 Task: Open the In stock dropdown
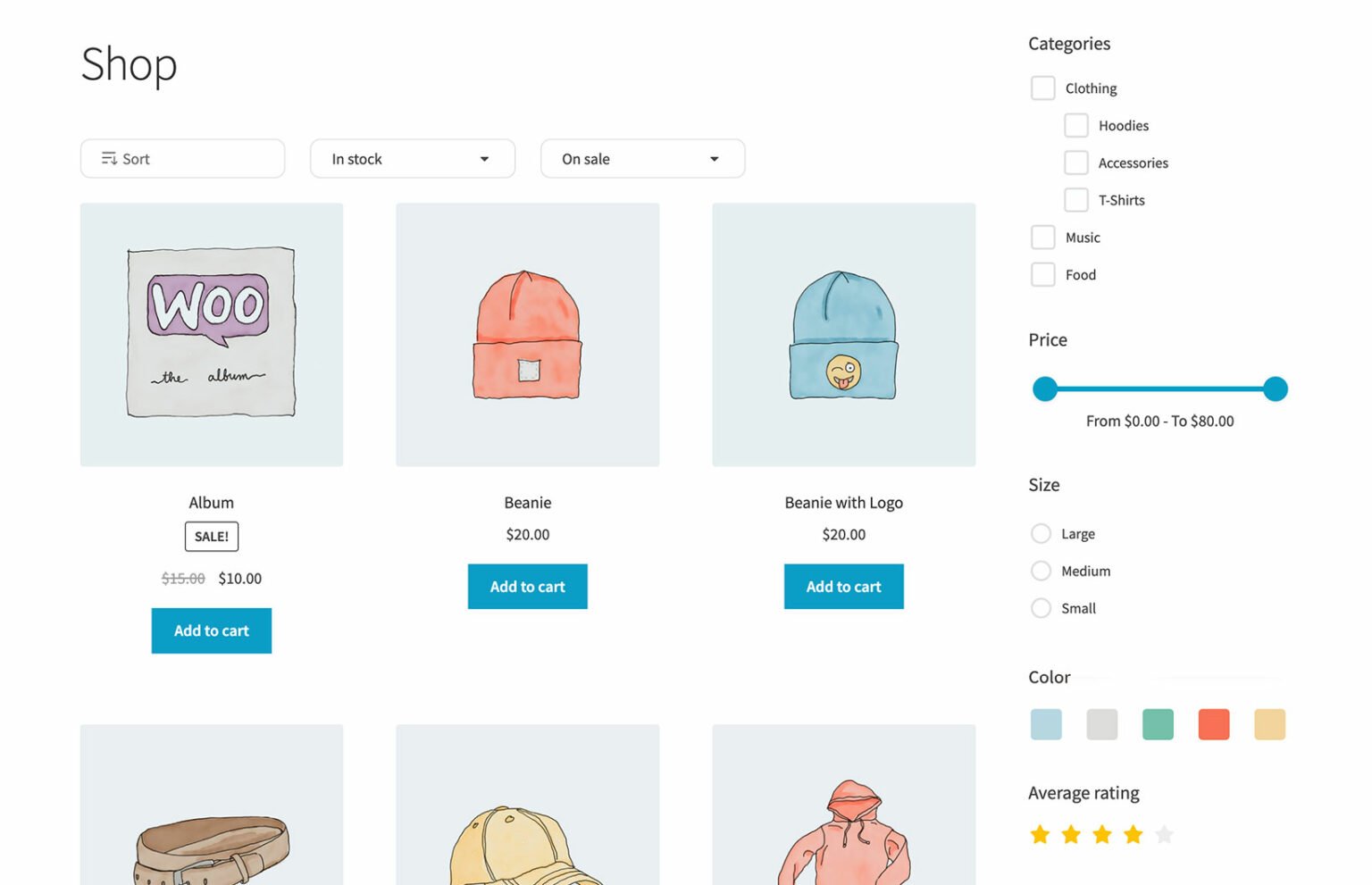pos(412,158)
